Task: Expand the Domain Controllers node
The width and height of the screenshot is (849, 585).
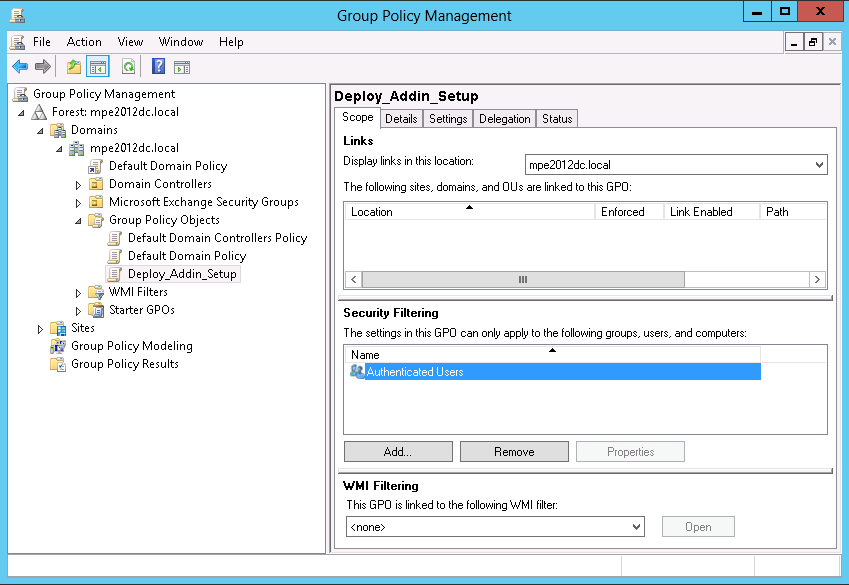Action: pos(79,185)
